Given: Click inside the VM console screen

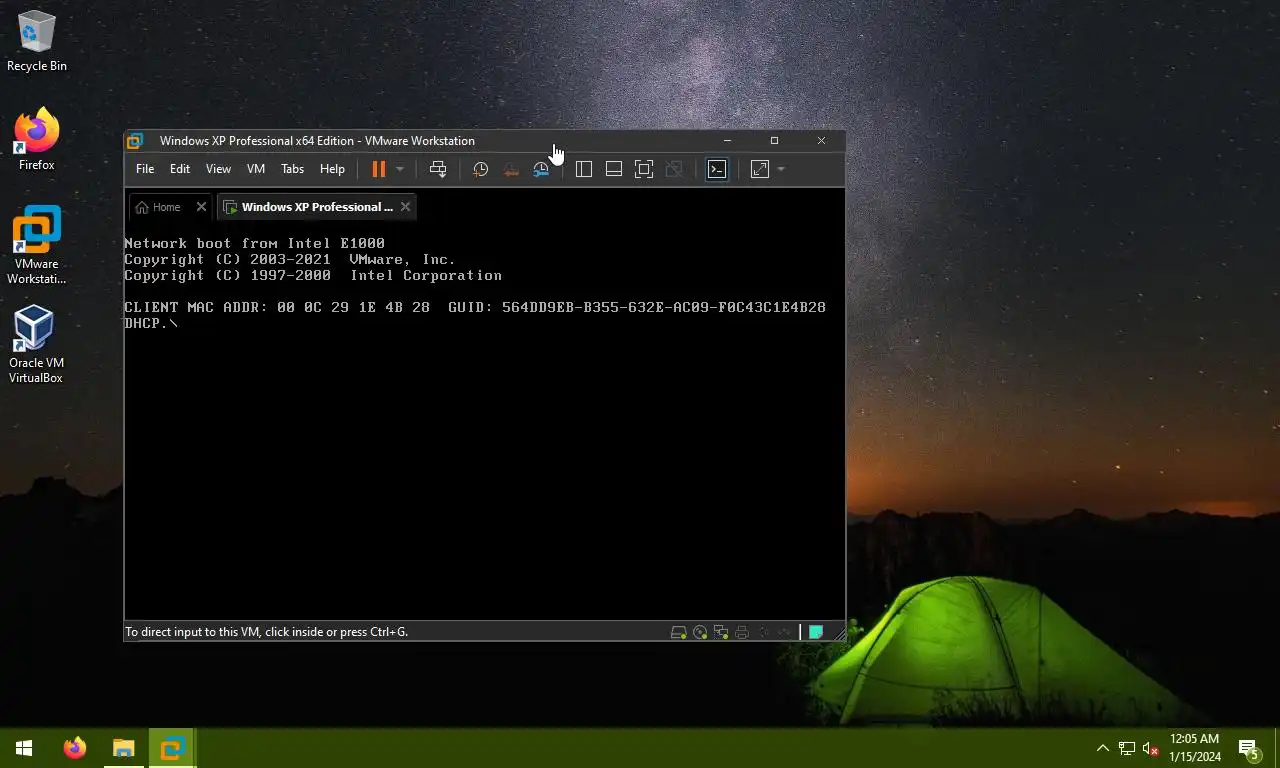Looking at the screenshot, I should (484, 426).
